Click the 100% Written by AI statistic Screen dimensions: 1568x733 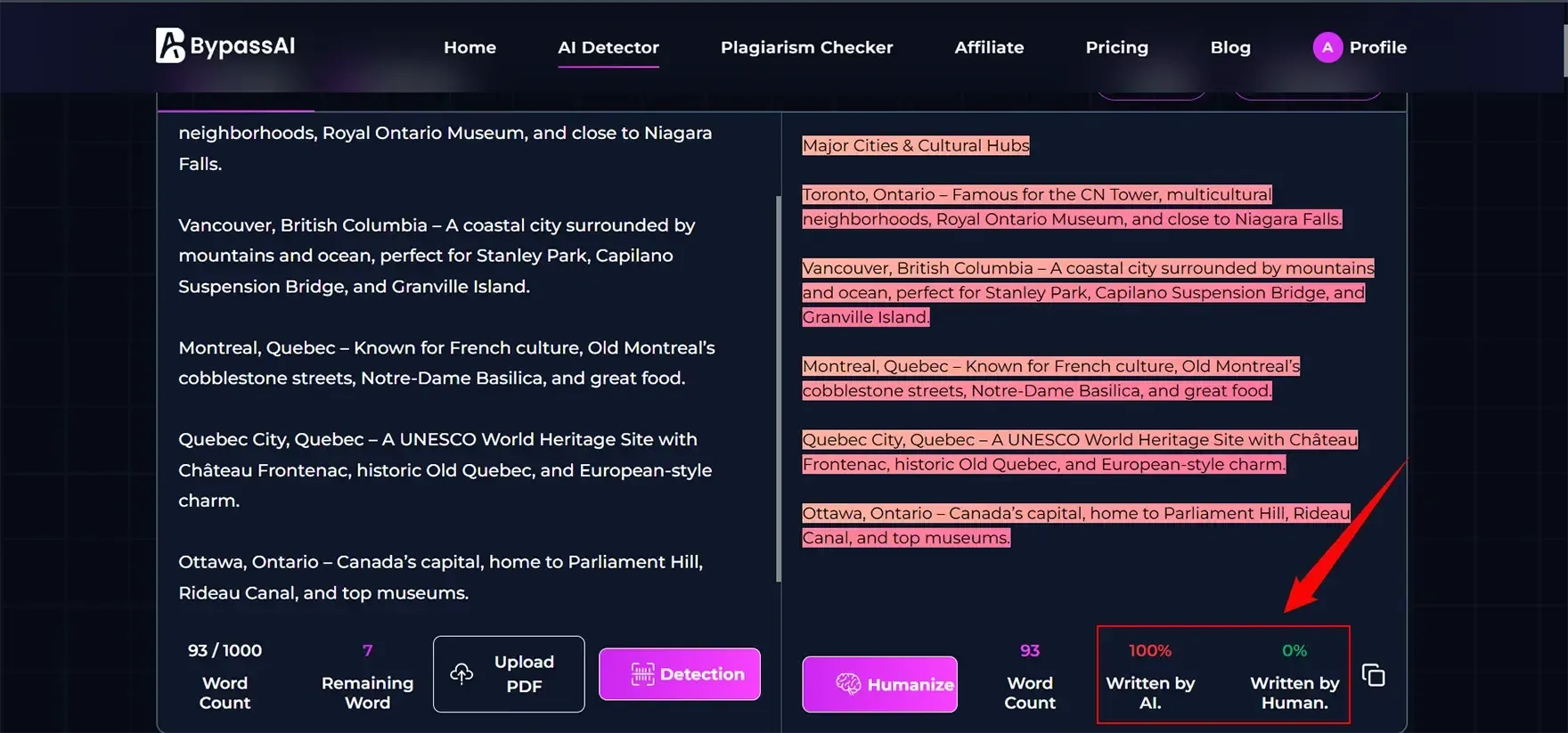1150,674
